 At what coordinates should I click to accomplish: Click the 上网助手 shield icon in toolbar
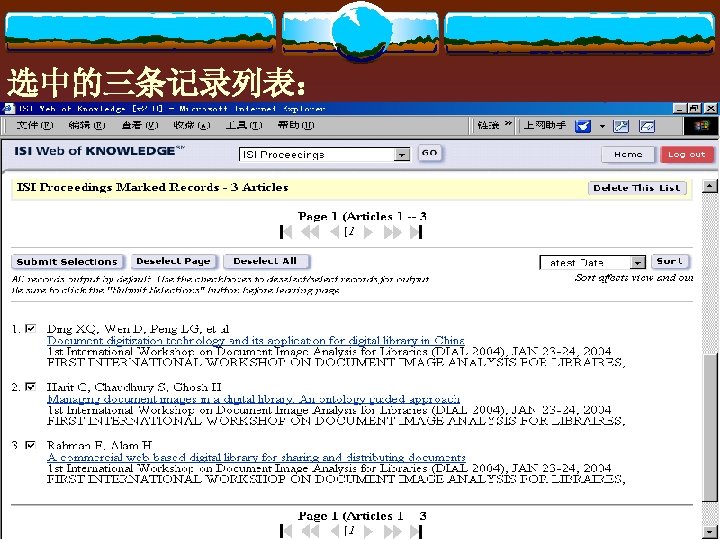pyautogui.click(x=583, y=126)
